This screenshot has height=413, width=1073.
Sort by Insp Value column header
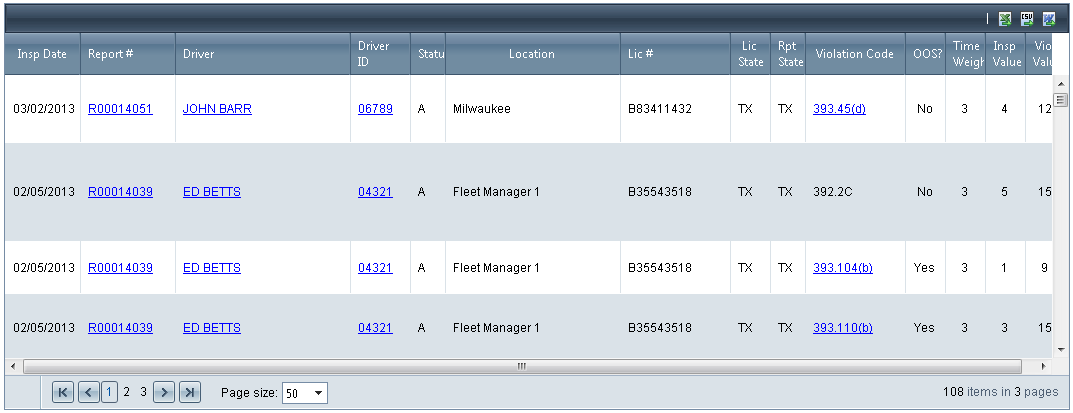coord(1006,54)
